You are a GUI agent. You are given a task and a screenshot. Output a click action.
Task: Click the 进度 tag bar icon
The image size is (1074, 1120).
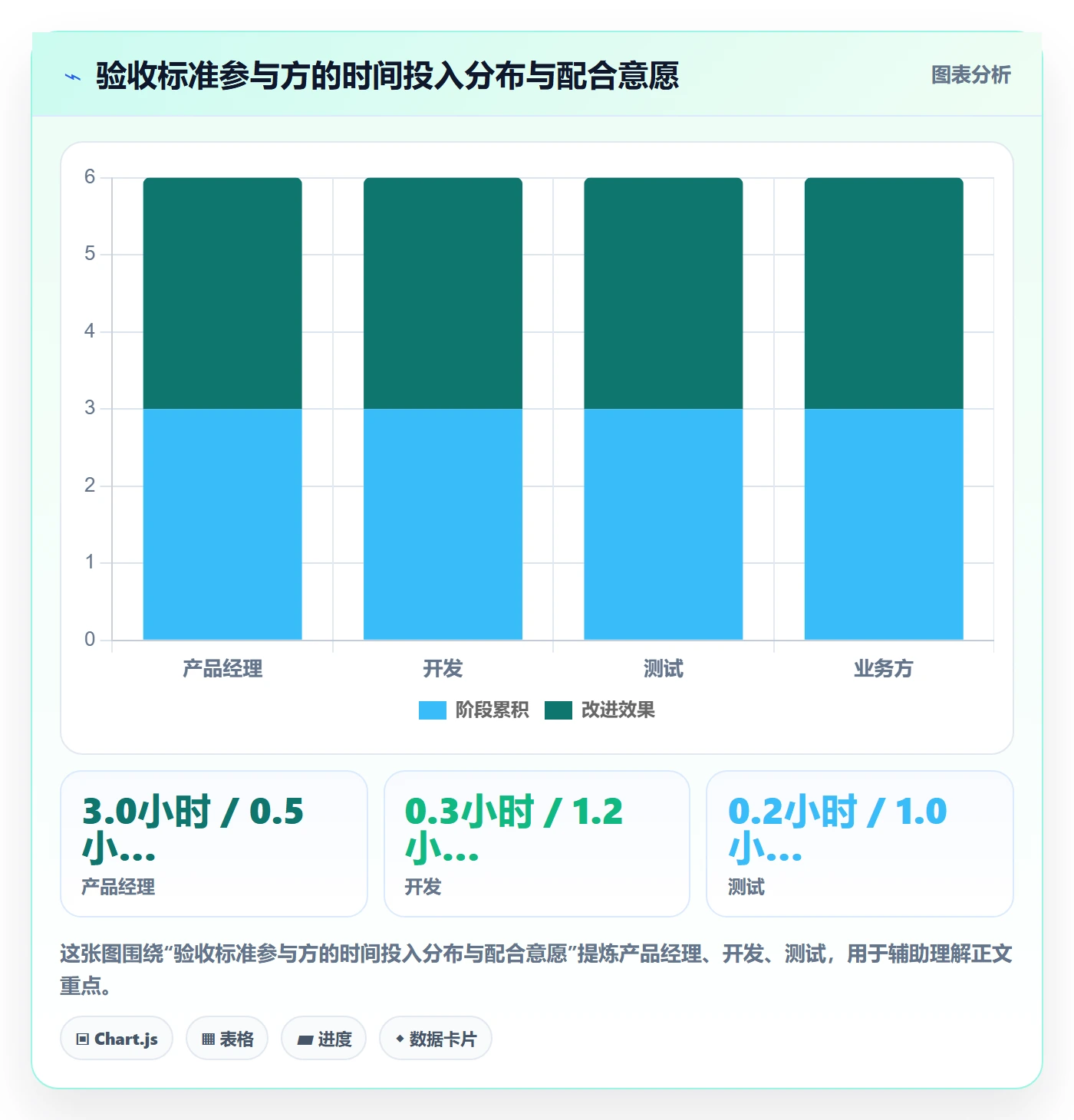tap(305, 1040)
